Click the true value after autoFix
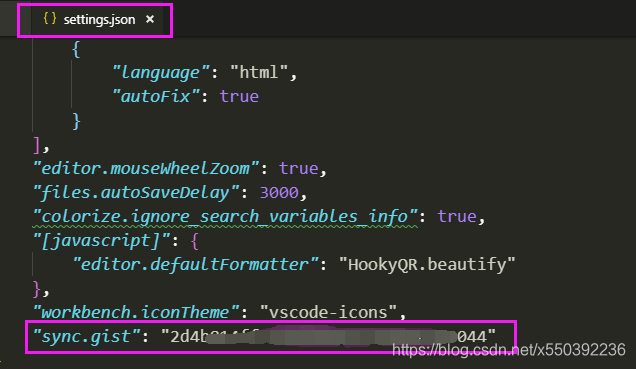 point(239,97)
